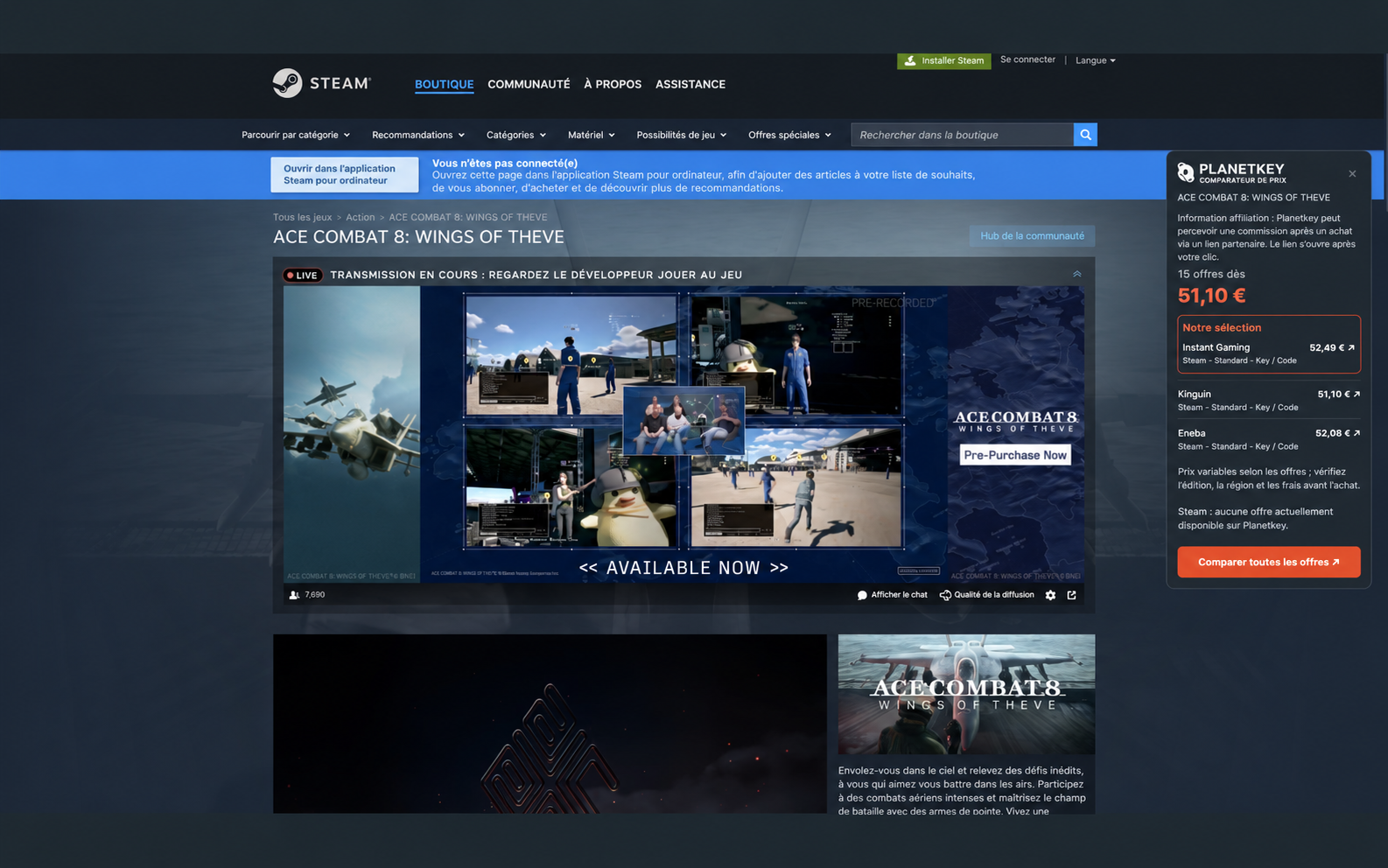Expand Possibilités de jeu menu

click(682, 135)
